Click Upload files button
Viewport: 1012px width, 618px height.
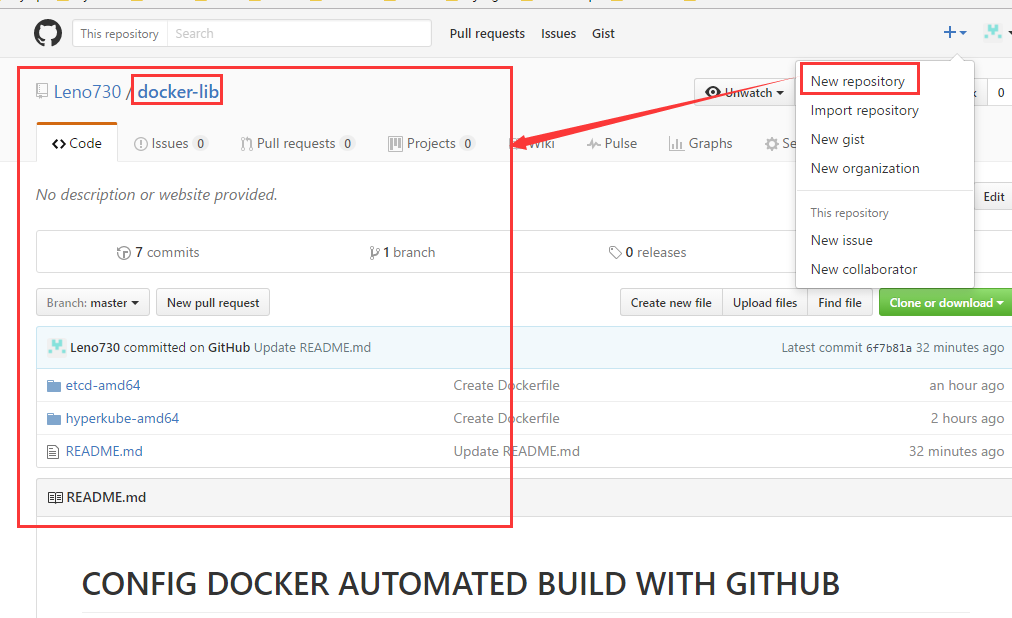tap(765, 303)
